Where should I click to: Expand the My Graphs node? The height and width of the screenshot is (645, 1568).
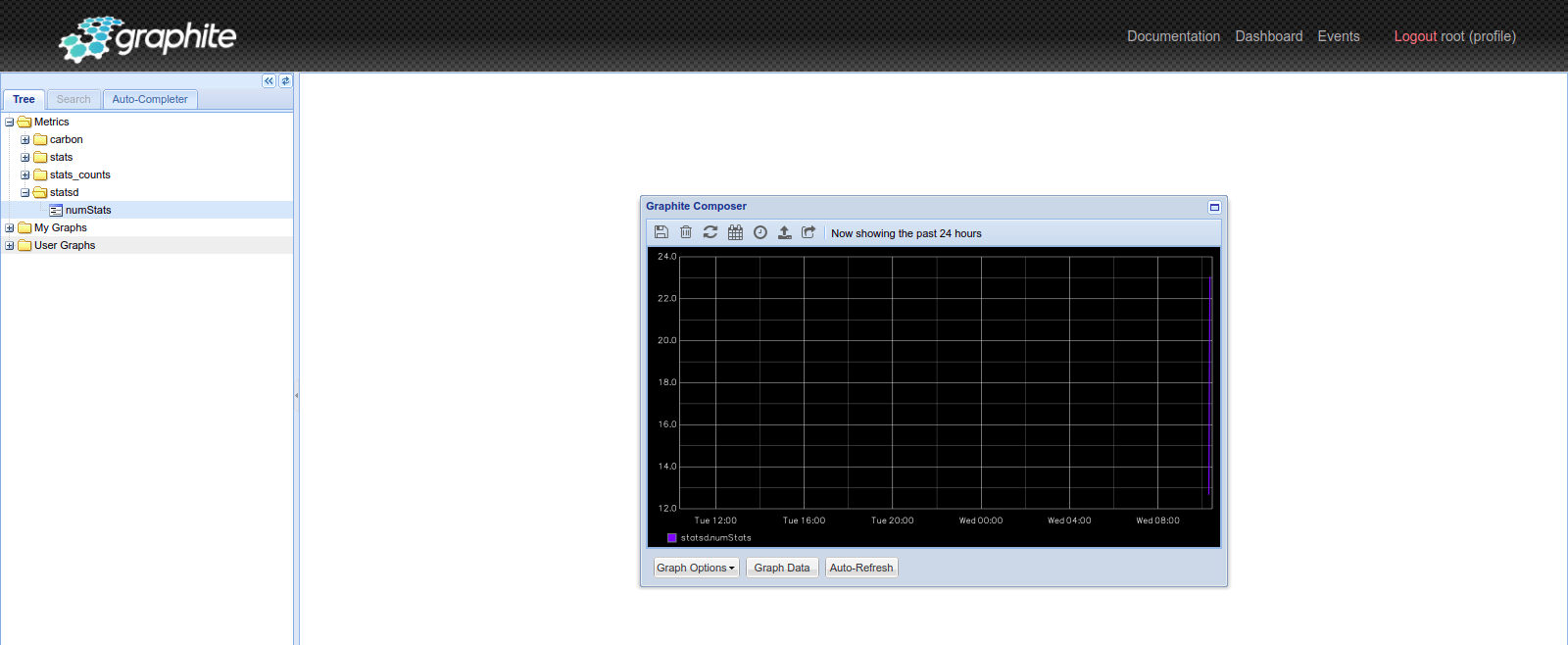point(10,227)
